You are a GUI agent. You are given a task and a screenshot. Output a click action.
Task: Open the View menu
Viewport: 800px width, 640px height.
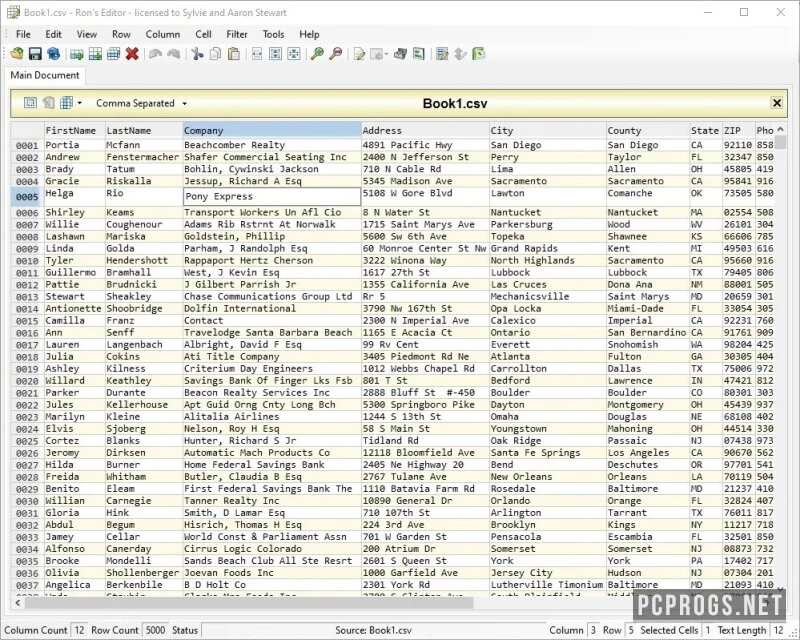(87, 34)
